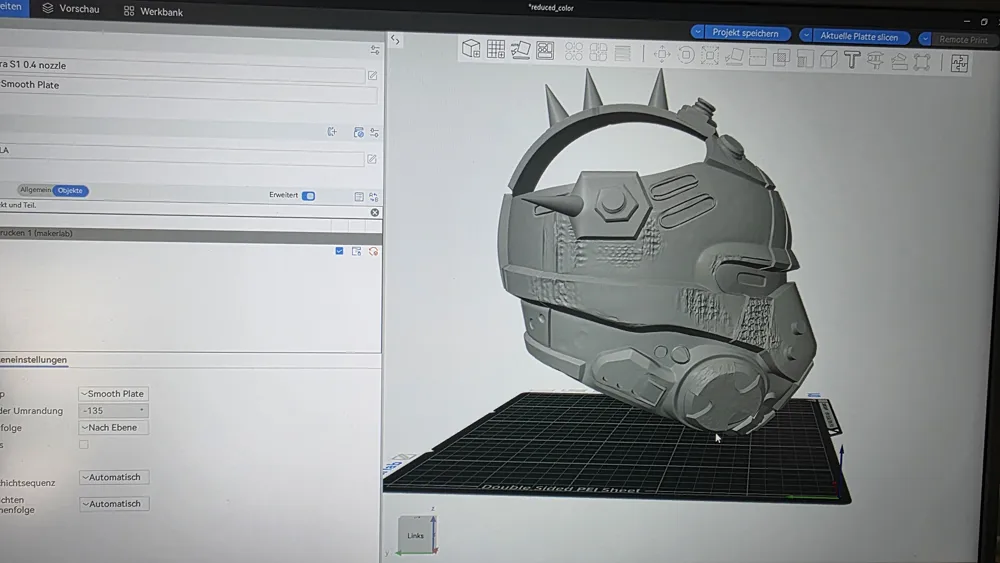Click the Split to parts icon
Image resolution: width=1000 pixels, height=563 pixels.
(x=598, y=52)
